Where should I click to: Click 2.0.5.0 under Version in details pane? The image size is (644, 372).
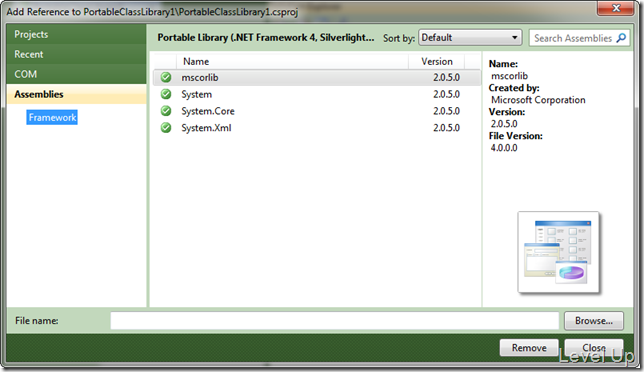click(504, 124)
